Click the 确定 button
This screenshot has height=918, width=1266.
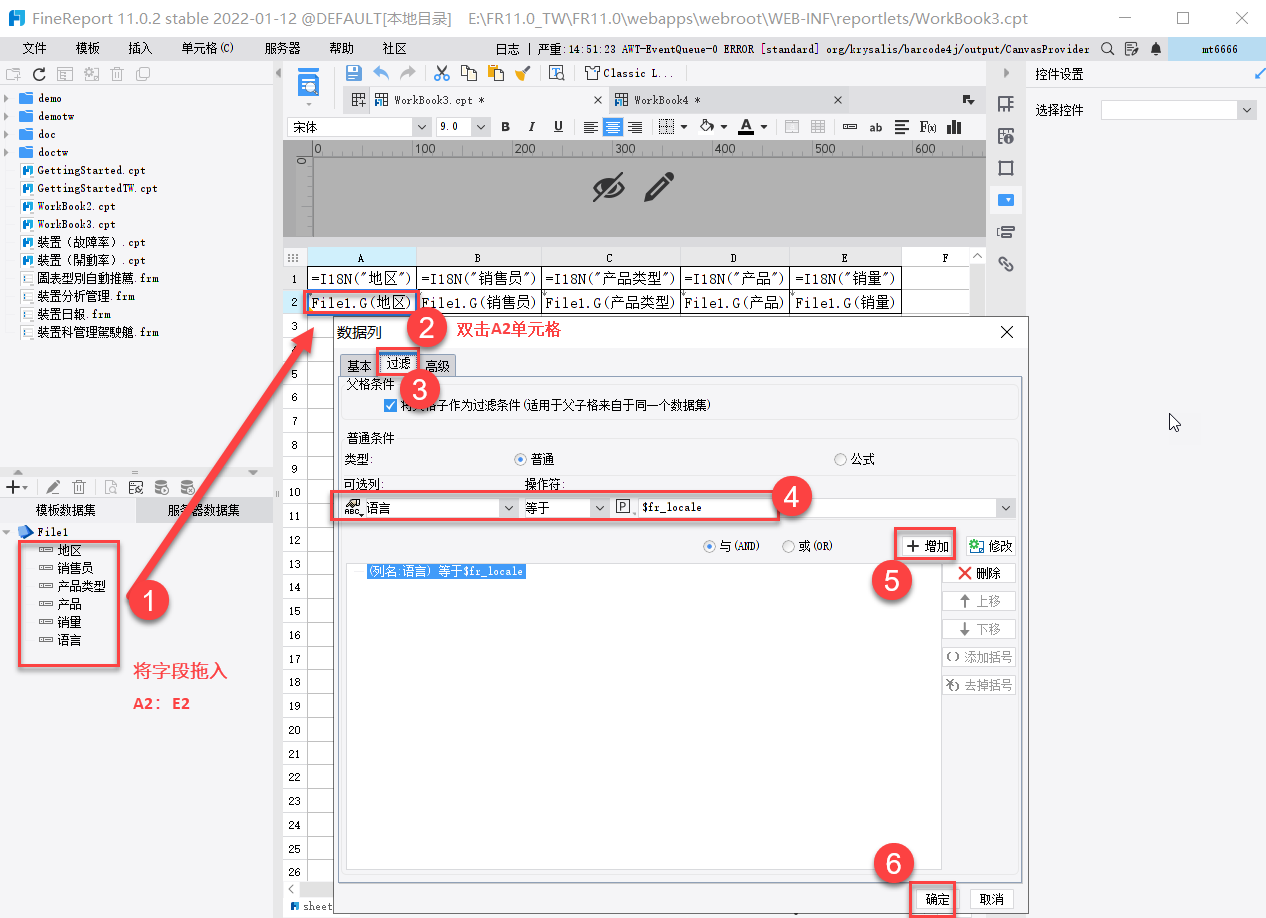(x=937, y=899)
